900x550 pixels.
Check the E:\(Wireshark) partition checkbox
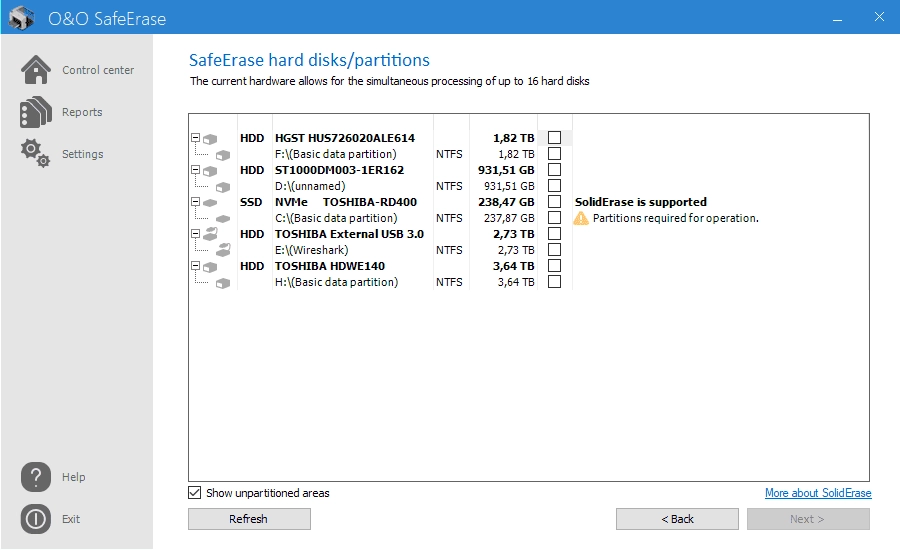click(x=554, y=250)
